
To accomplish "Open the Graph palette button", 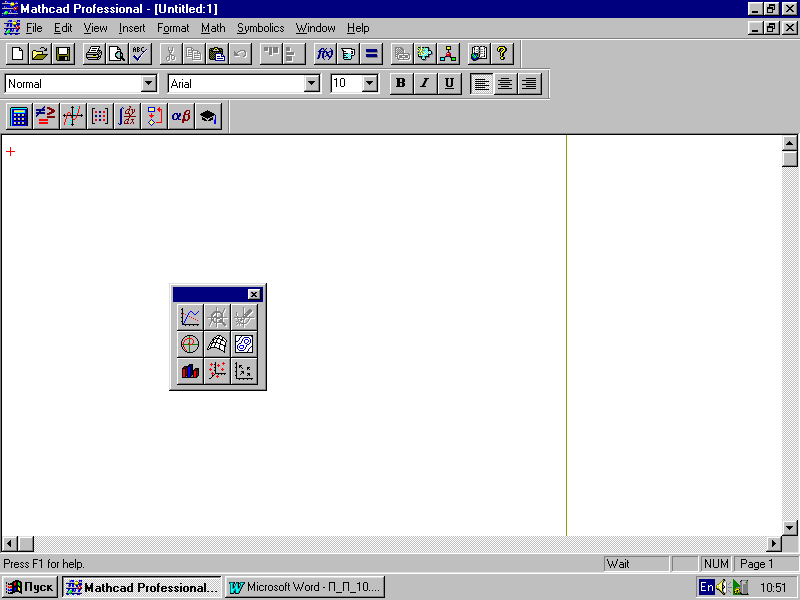I will coord(73,116).
